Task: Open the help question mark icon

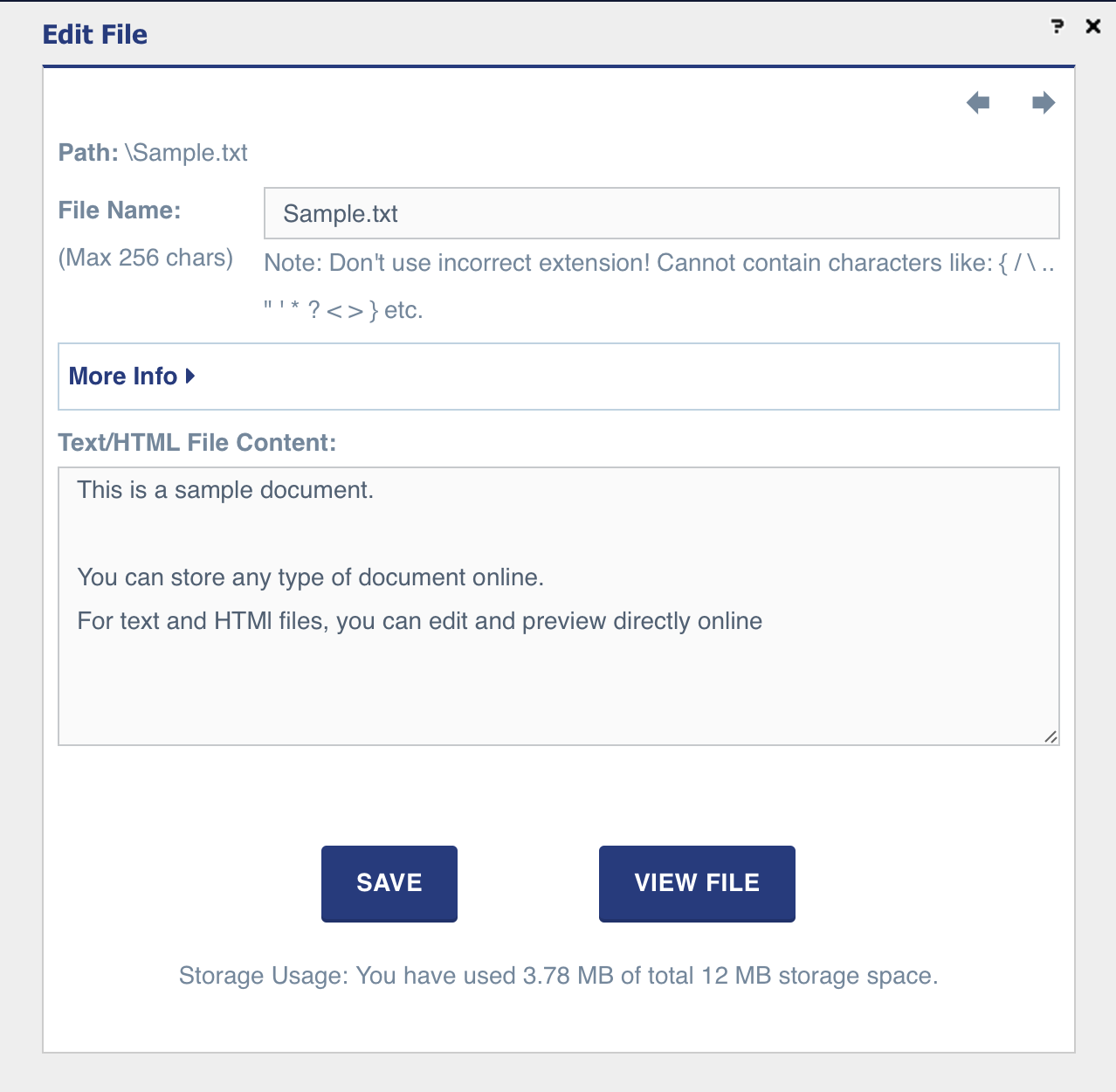Action: 1057,26
